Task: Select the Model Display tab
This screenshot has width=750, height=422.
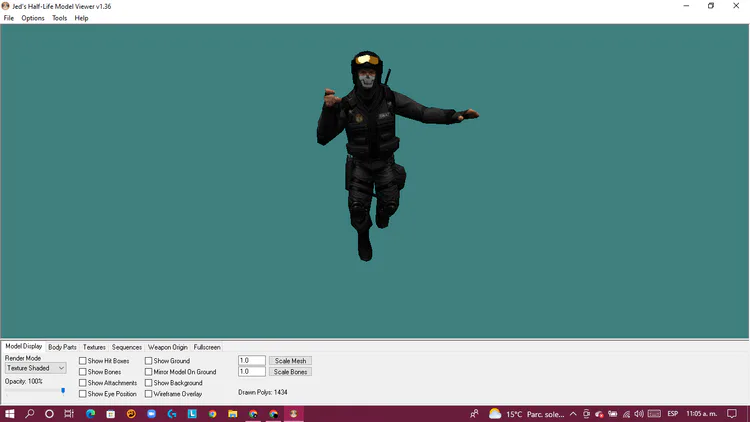Action: [x=23, y=346]
